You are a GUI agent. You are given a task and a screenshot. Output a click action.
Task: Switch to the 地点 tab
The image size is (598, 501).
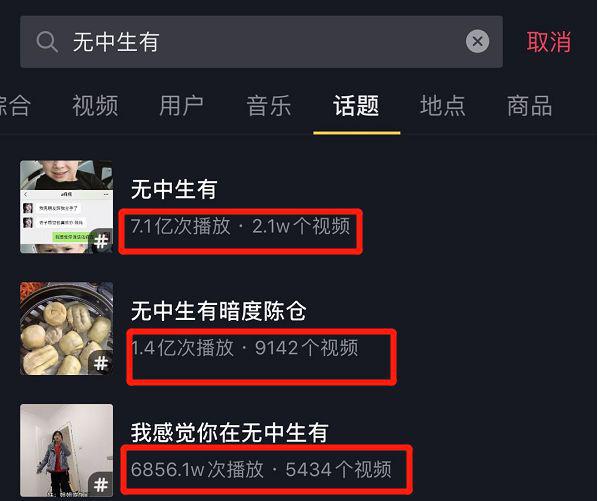443,106
